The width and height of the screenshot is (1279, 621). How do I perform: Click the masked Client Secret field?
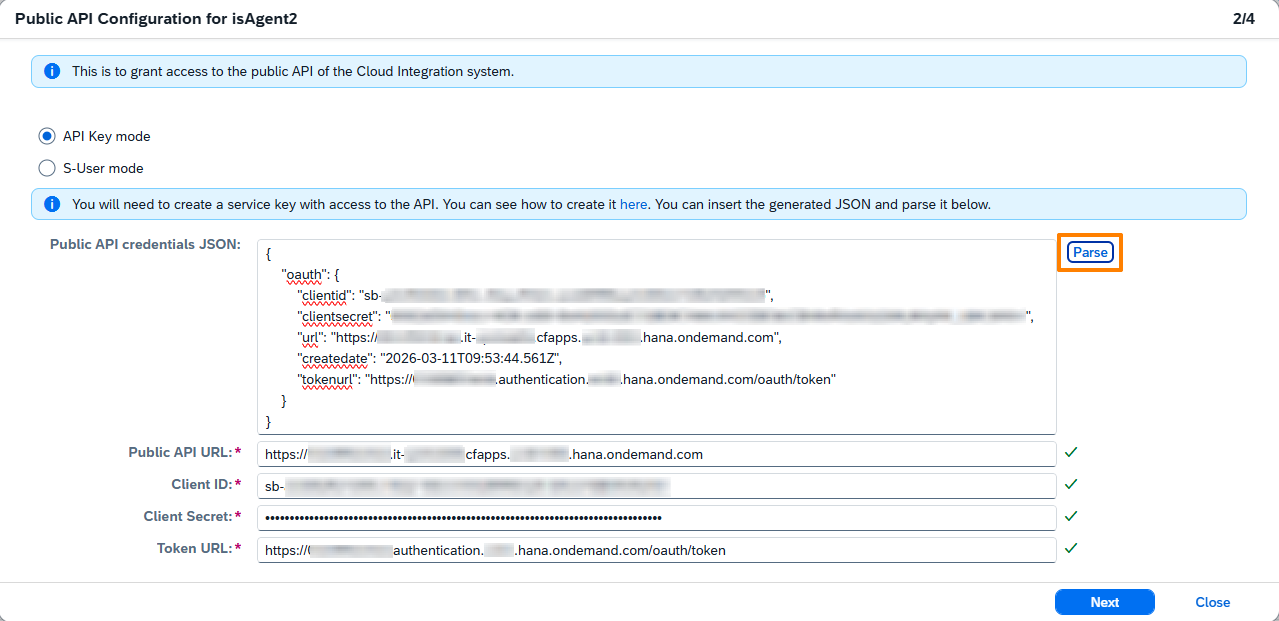(656, 518)
